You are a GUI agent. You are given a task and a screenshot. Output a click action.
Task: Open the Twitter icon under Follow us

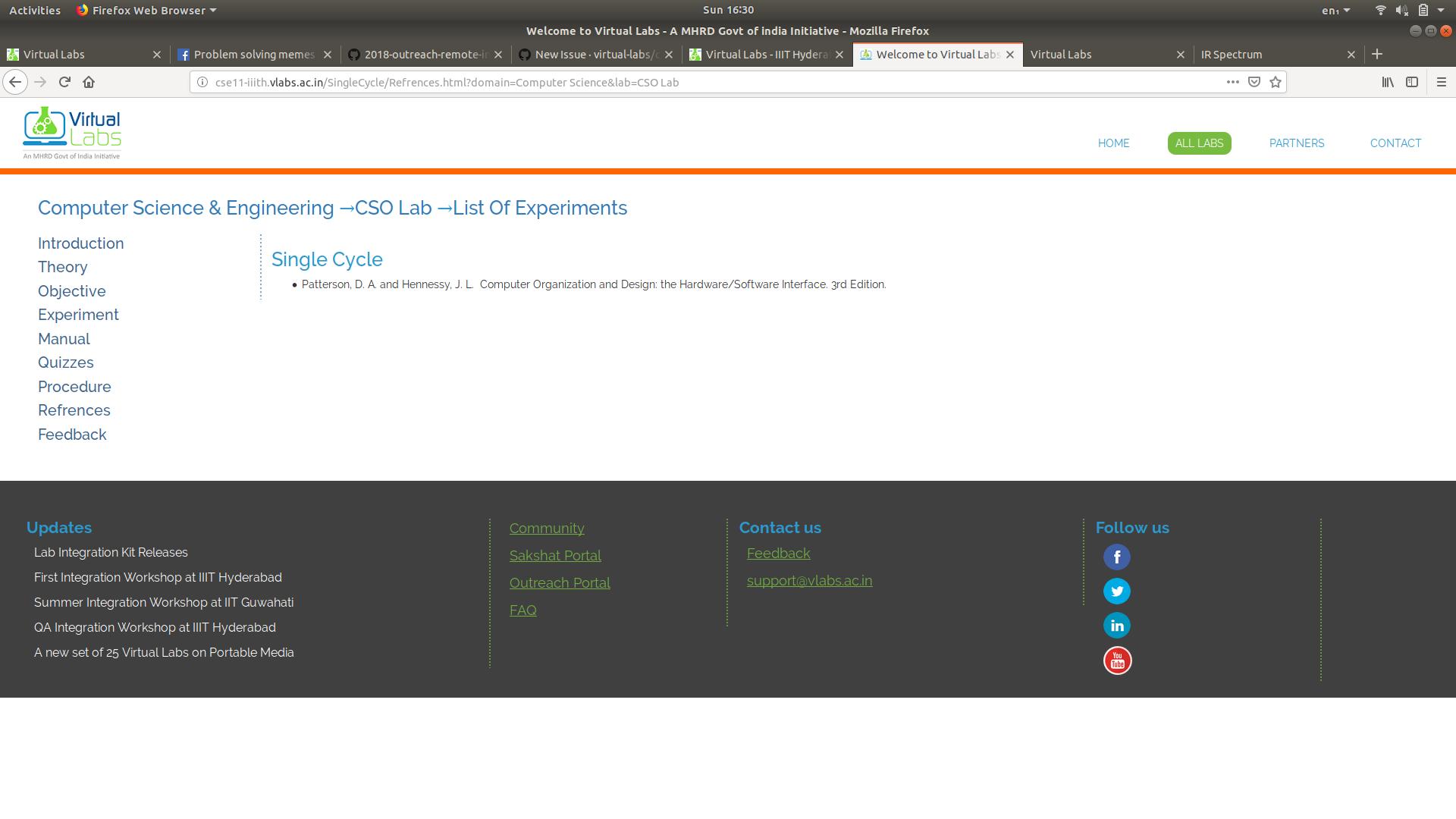pos(1116,591)
